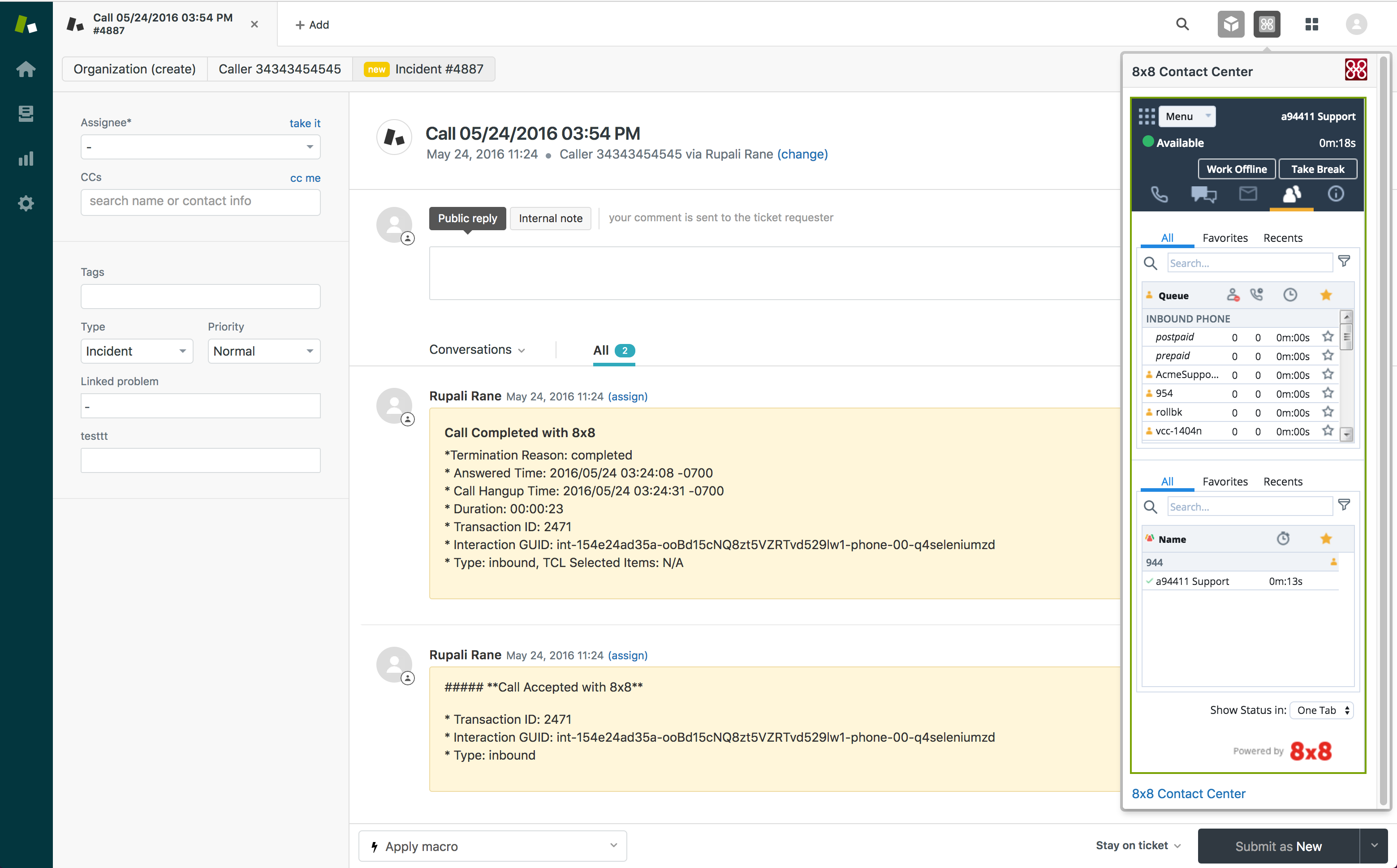Viewport: 1397px width, 868px height.
Task: Sort queues by the clock wait-time icon
Action: click(x=1290, y=295)
